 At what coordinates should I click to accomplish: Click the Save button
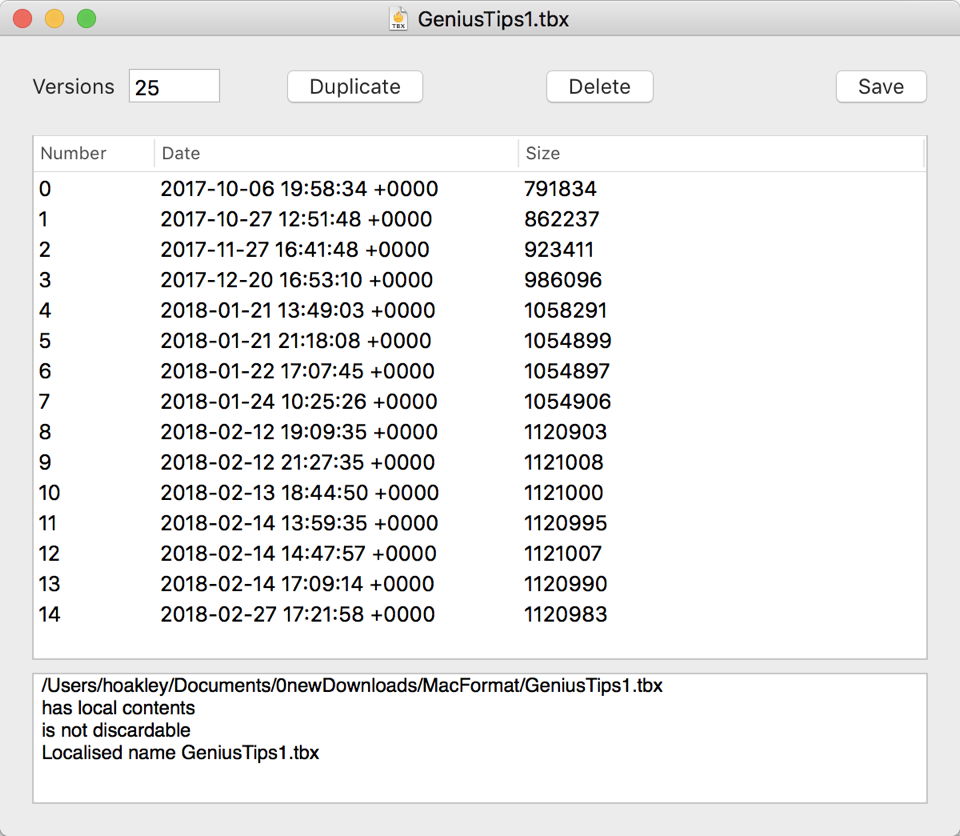(x=880, y=87)
